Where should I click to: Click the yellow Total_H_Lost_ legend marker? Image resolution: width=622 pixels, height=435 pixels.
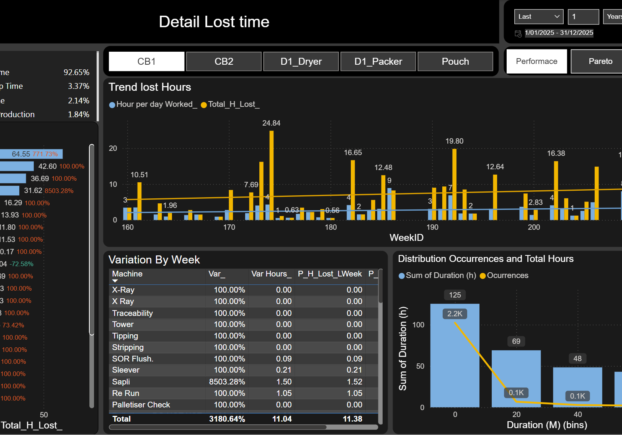coord(203,105)
